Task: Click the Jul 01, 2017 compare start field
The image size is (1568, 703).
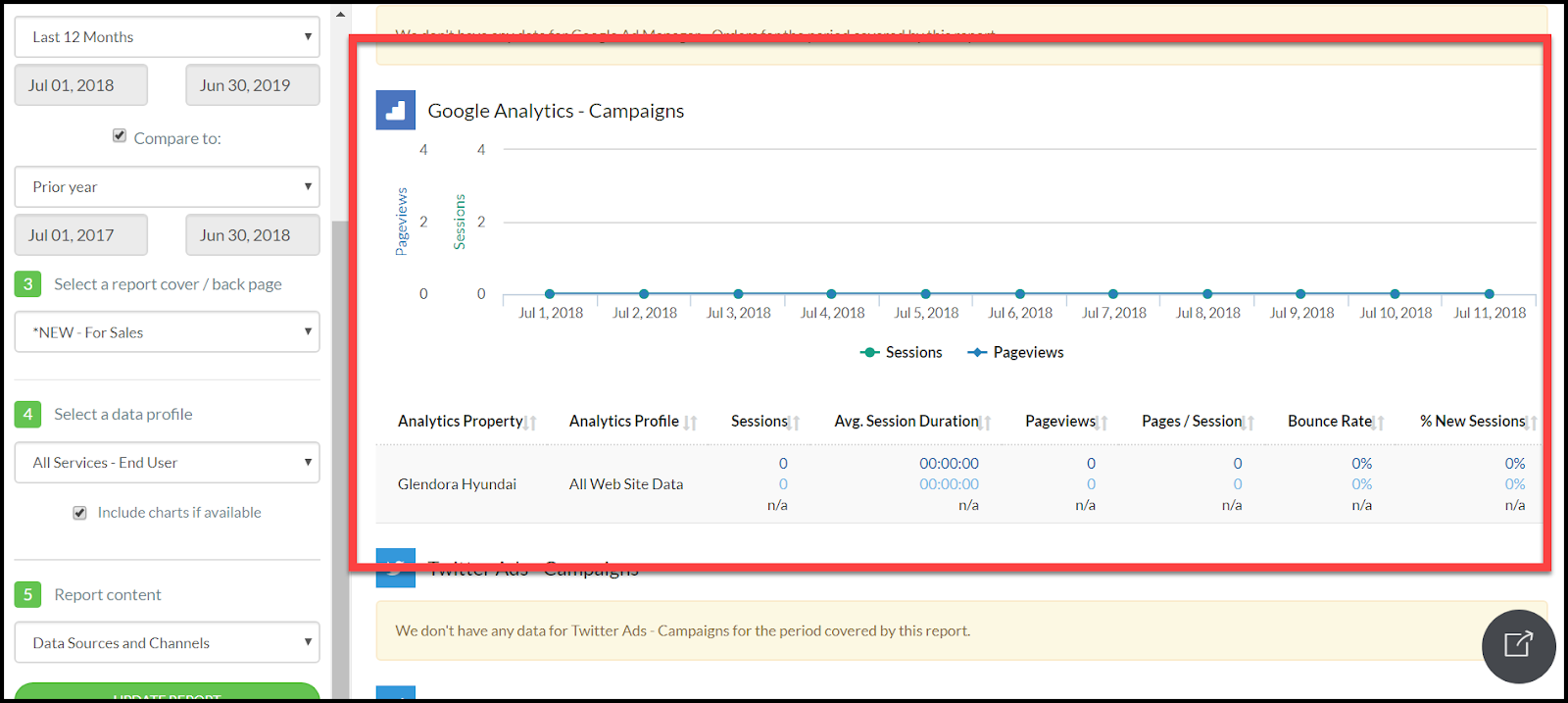Action: pos(81,235)
